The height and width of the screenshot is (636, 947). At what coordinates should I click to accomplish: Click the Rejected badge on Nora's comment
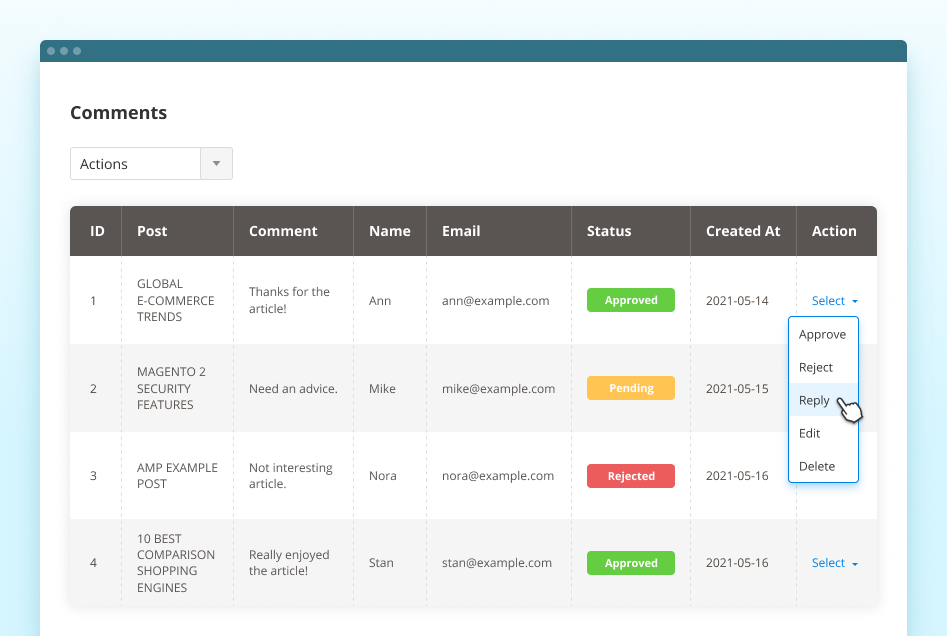631,476
